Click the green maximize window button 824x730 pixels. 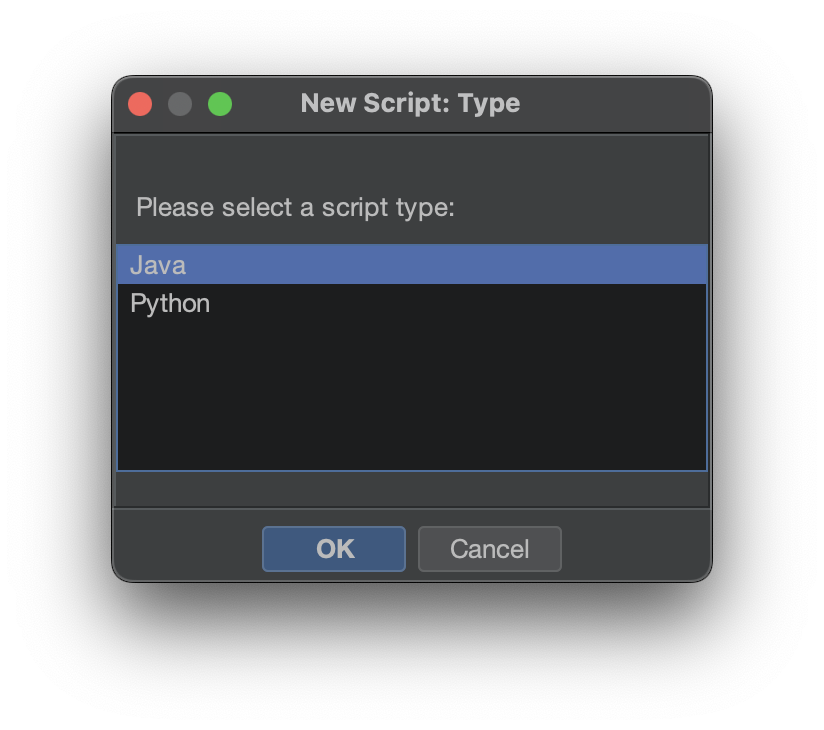[x=220, y=104]
